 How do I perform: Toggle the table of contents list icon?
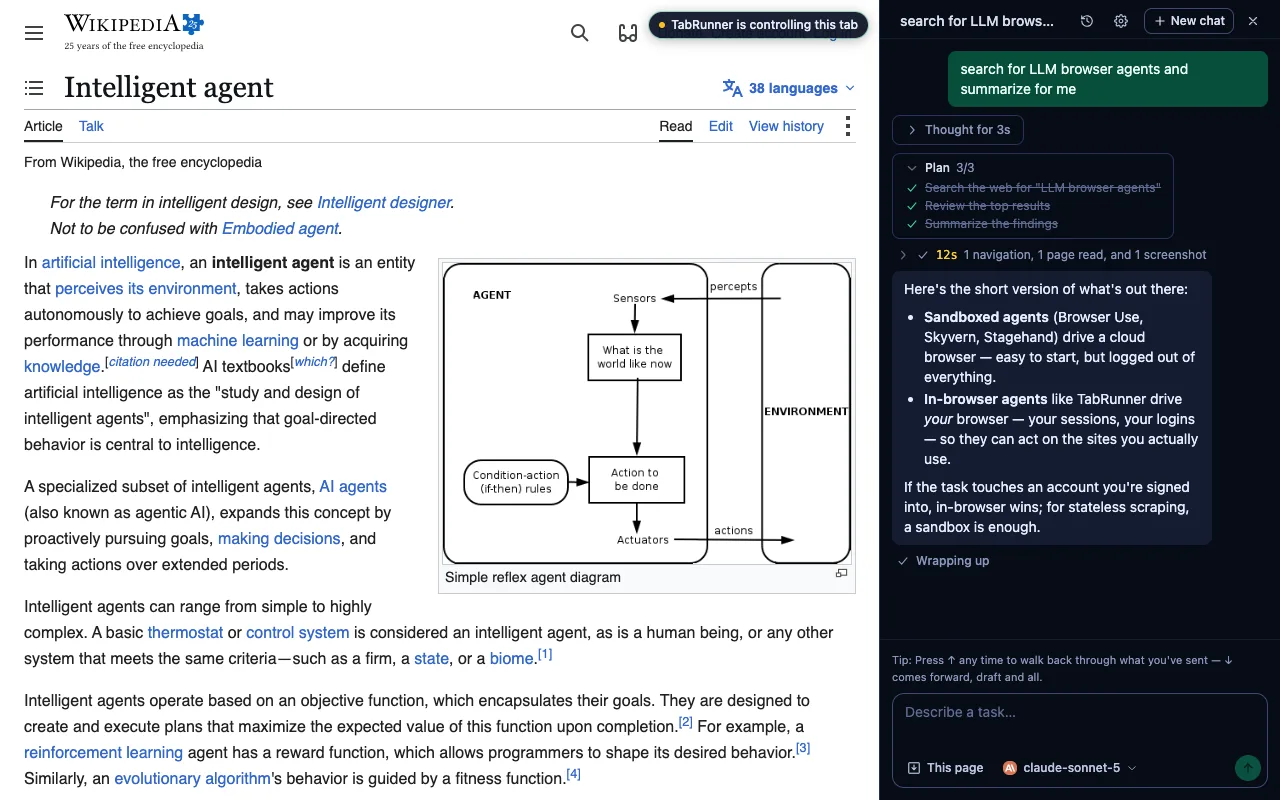(34, 88)
